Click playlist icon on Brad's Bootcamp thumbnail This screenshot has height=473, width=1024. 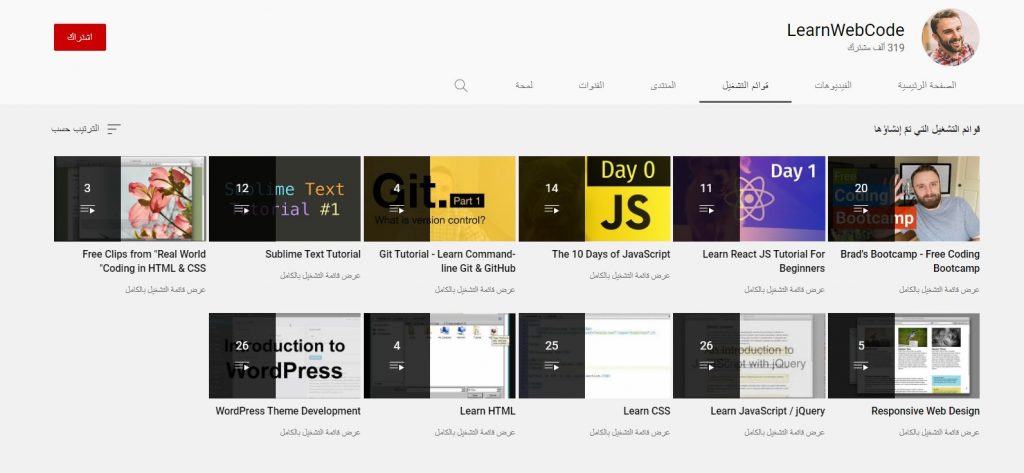(861, 210)
